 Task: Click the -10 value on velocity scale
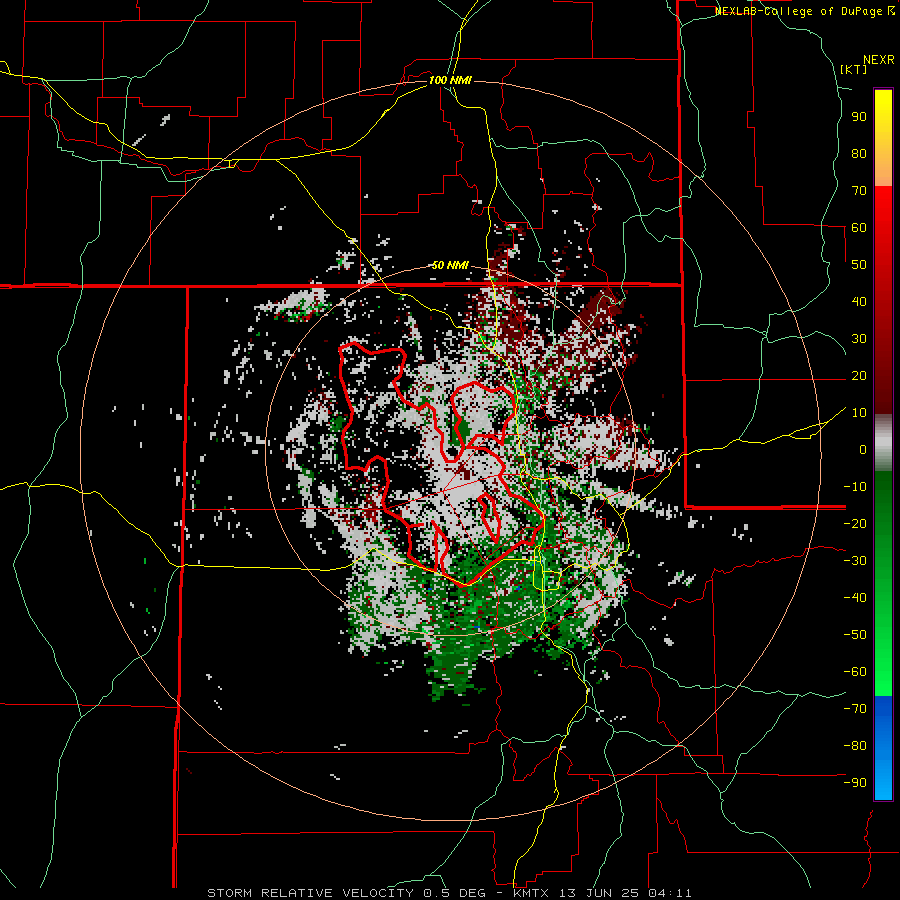point(855,487)
